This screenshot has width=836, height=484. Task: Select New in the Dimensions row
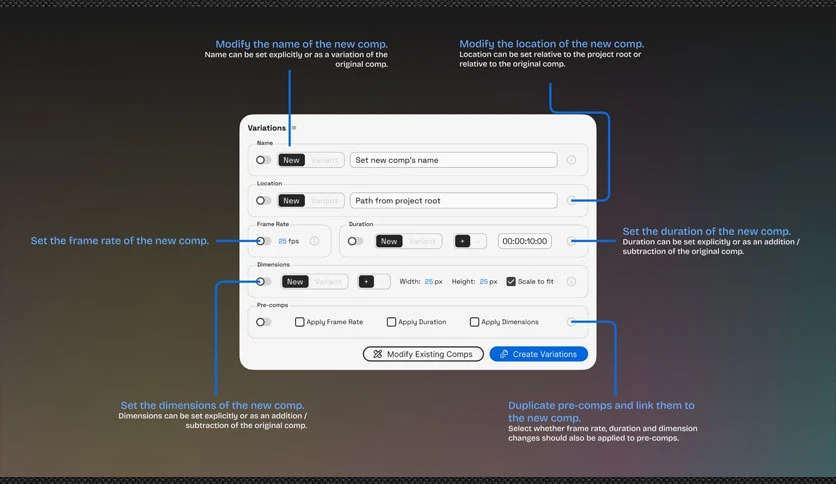pyautogui.click(x=295, y=281)
